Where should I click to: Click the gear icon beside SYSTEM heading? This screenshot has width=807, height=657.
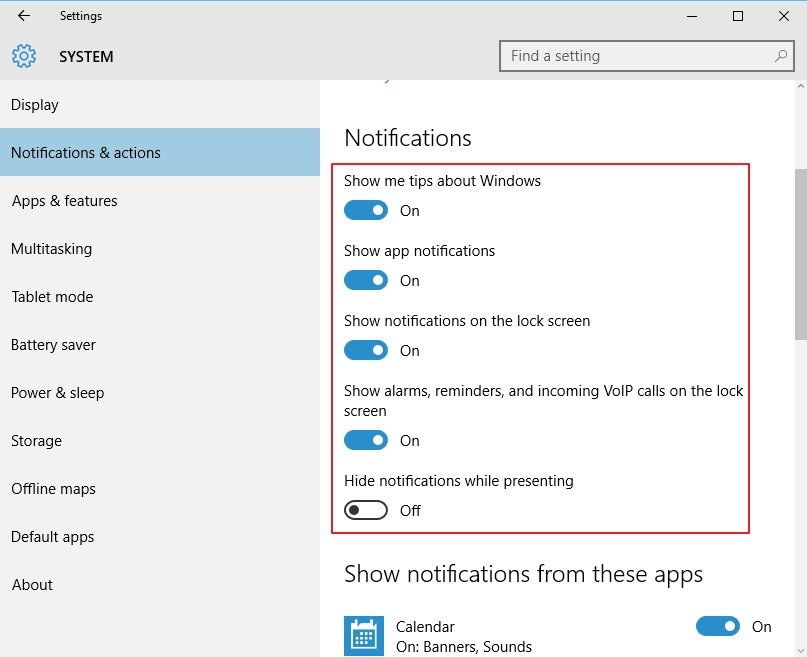(23, 56)
